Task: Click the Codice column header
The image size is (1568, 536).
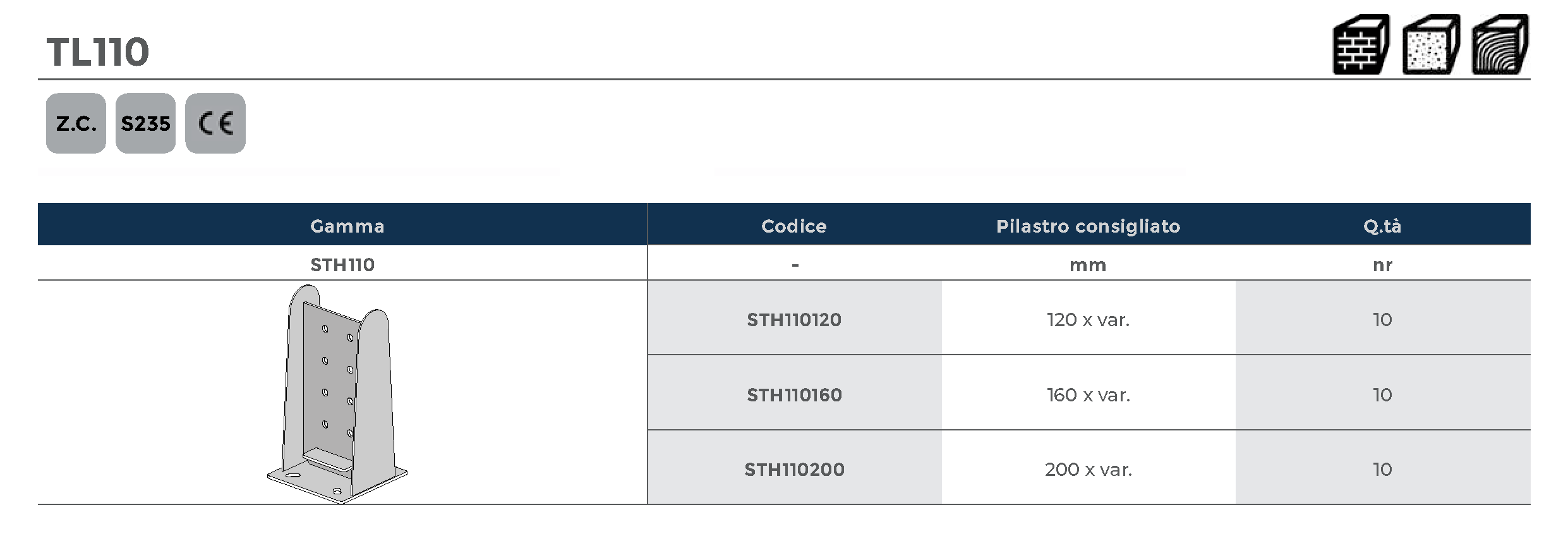Action: coord(793,226)
